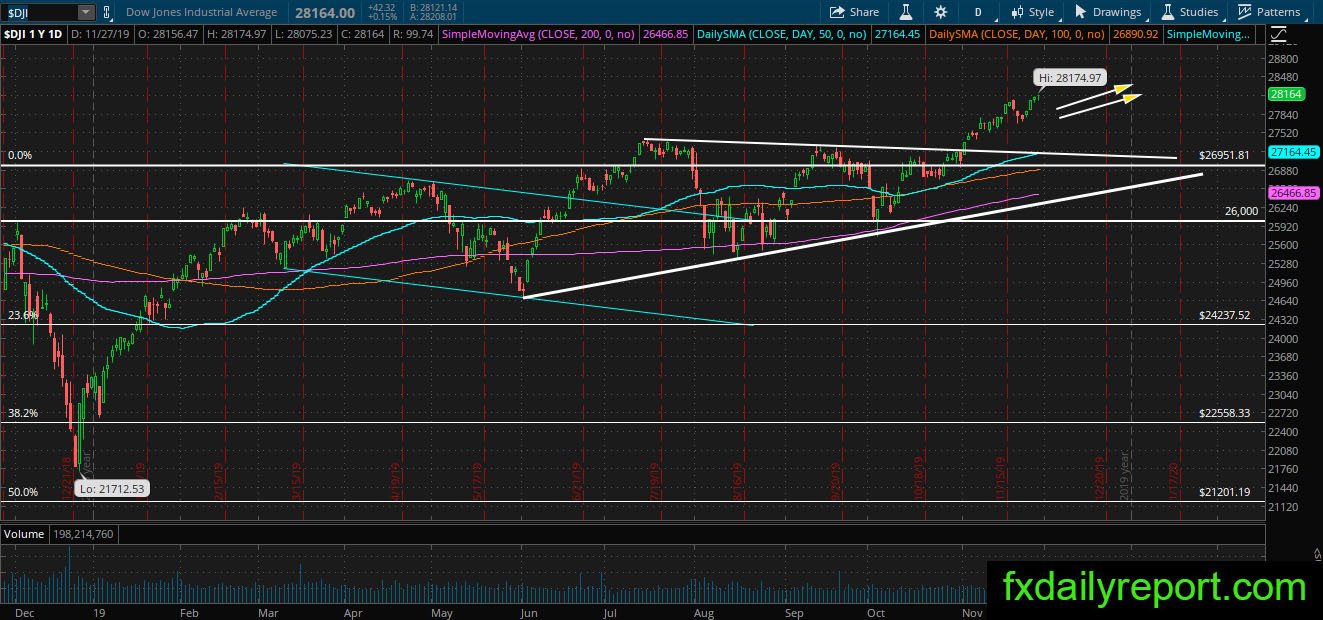
Task: Open the Studies menu
Action: coord(1189,12)
